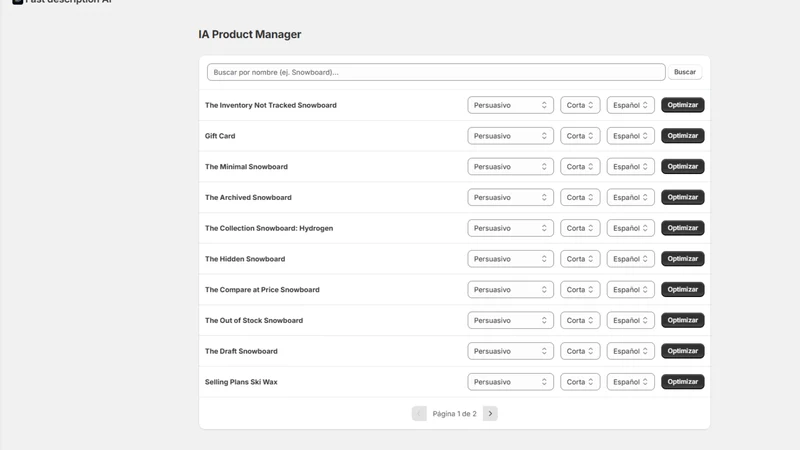The image size is (800, 450).
Task: Open the Español dropdown for Selling Plans Ski Wax
Action: pyautogui.click(x=631, y=382)
